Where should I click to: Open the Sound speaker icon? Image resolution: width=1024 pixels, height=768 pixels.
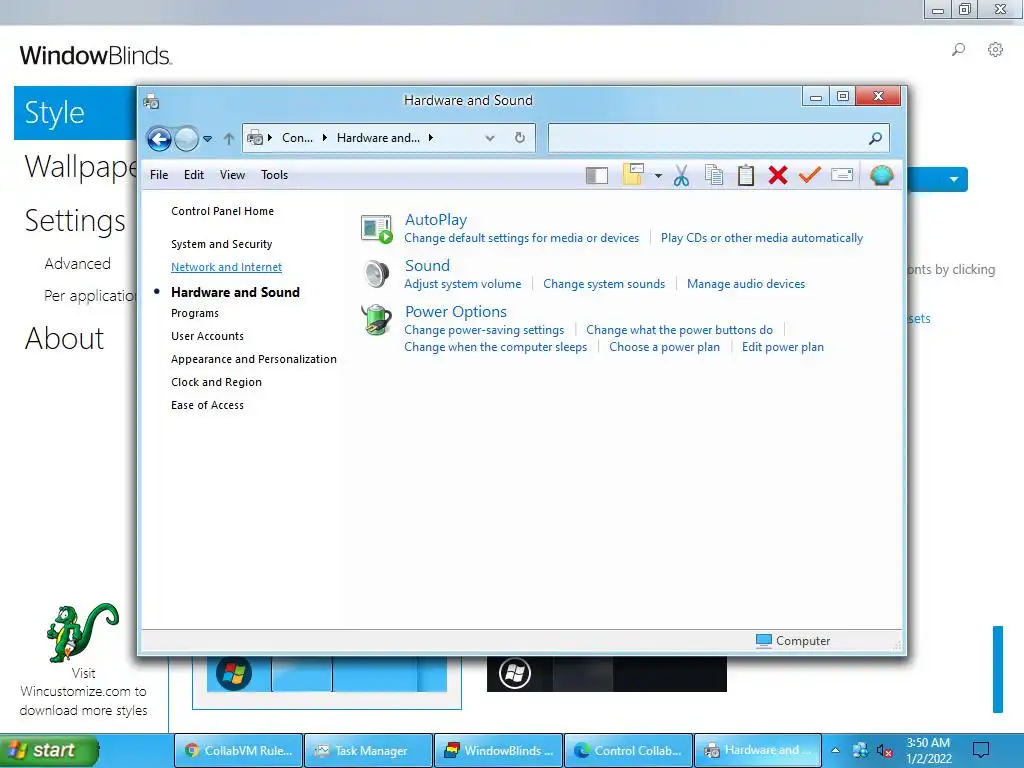click(x=377, y=274)
